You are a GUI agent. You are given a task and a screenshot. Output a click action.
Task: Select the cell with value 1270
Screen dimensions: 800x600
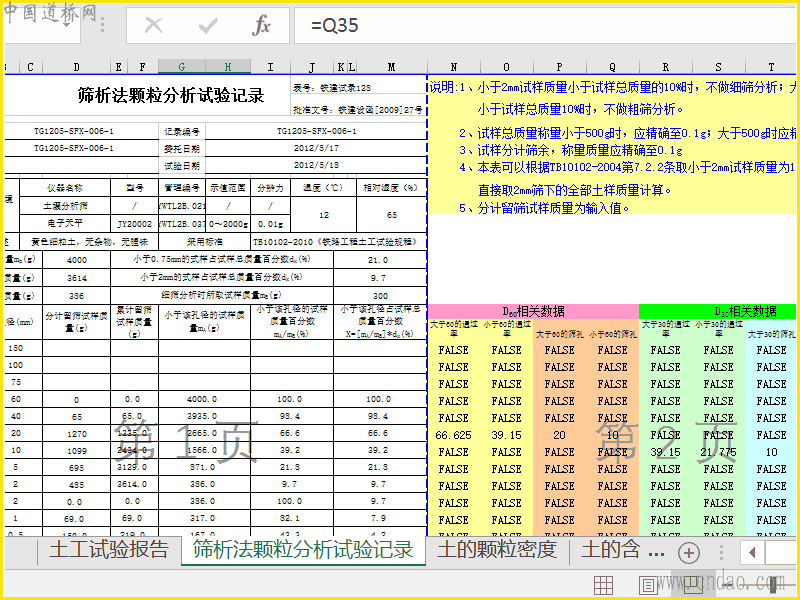point(77,434)
